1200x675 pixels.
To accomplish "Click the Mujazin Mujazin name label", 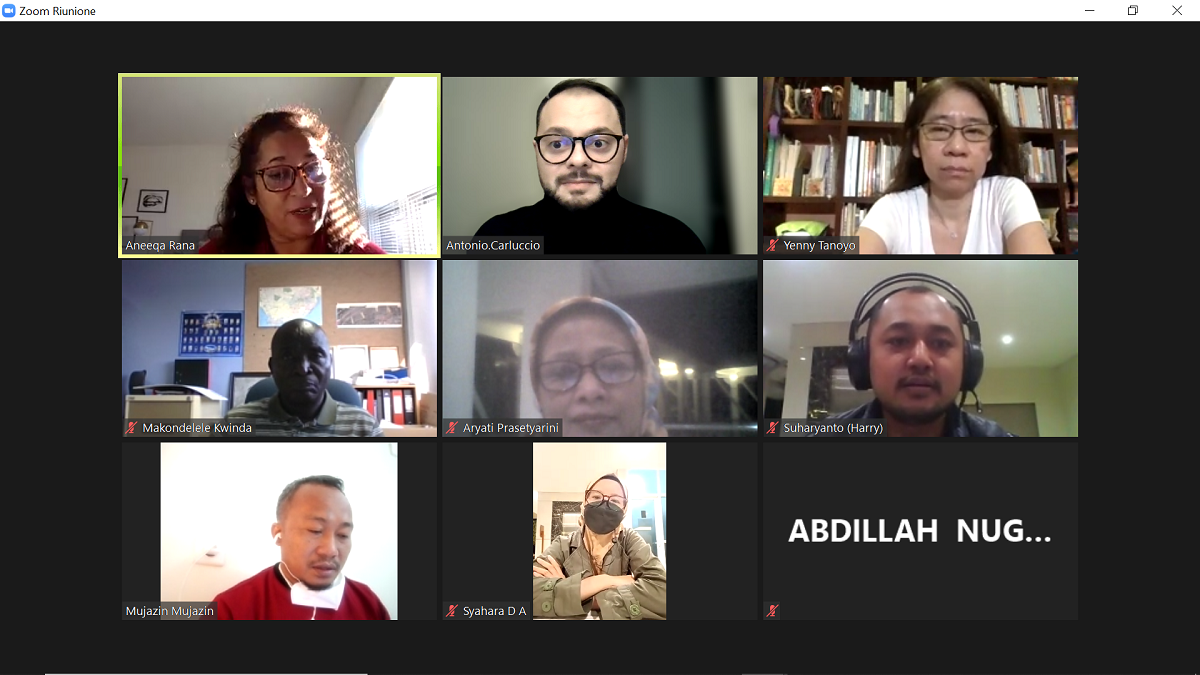I will [170, 611].
